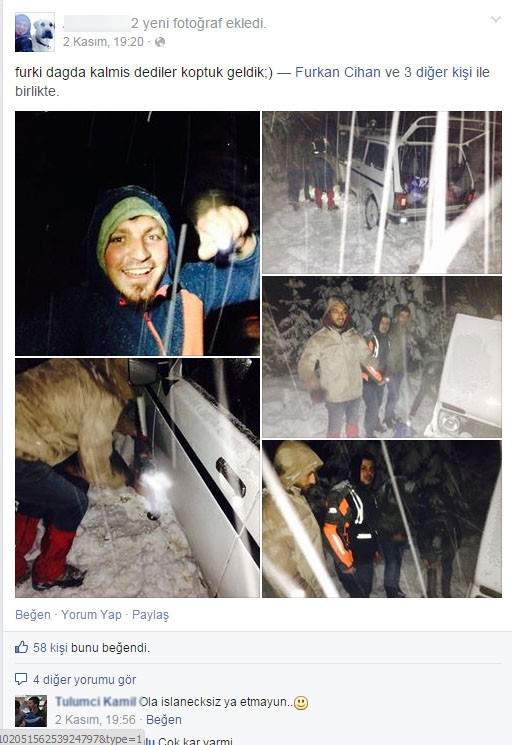The height and width of the screenshot is (745, 512).
Task: Like Tulumci Kamil's comment with Beğen
Action: click(x=164, y=719)
